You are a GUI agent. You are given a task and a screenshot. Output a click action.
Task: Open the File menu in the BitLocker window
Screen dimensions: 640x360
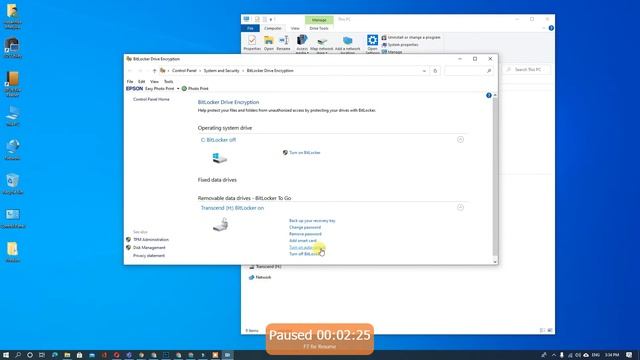(x=130, y=82)
